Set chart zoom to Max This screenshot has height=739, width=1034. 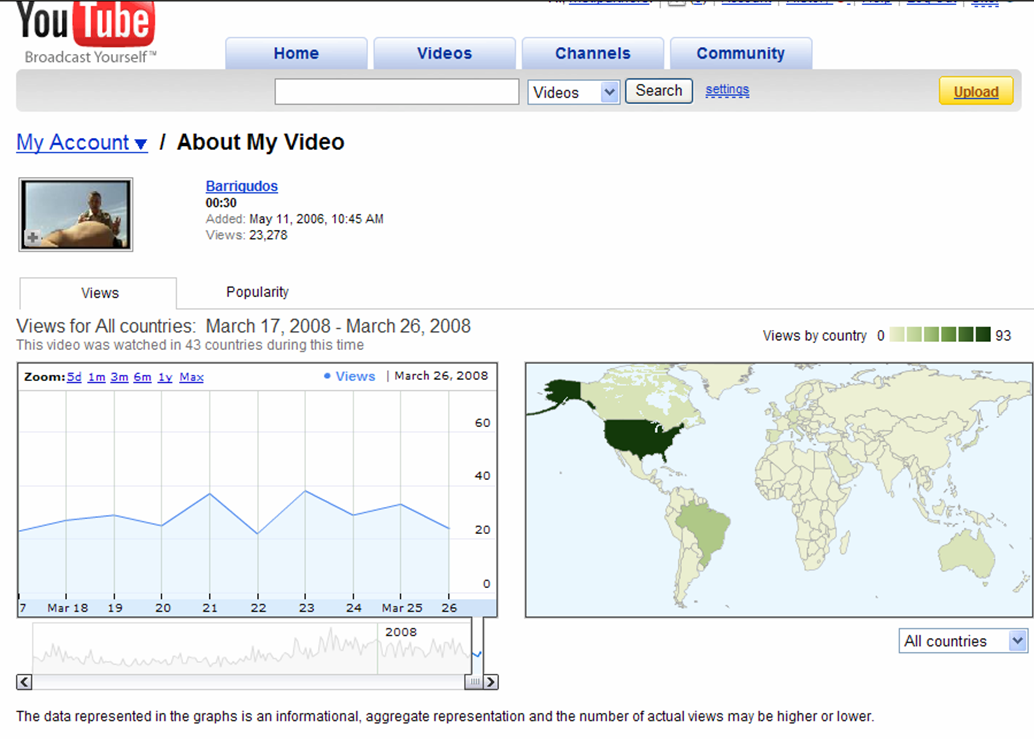(x=191, y=377)
